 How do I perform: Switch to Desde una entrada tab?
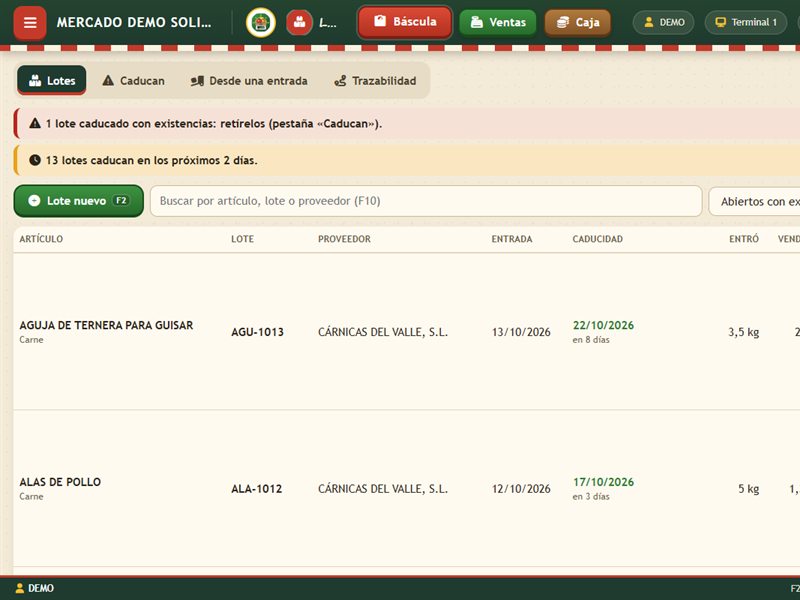point(249,81)
